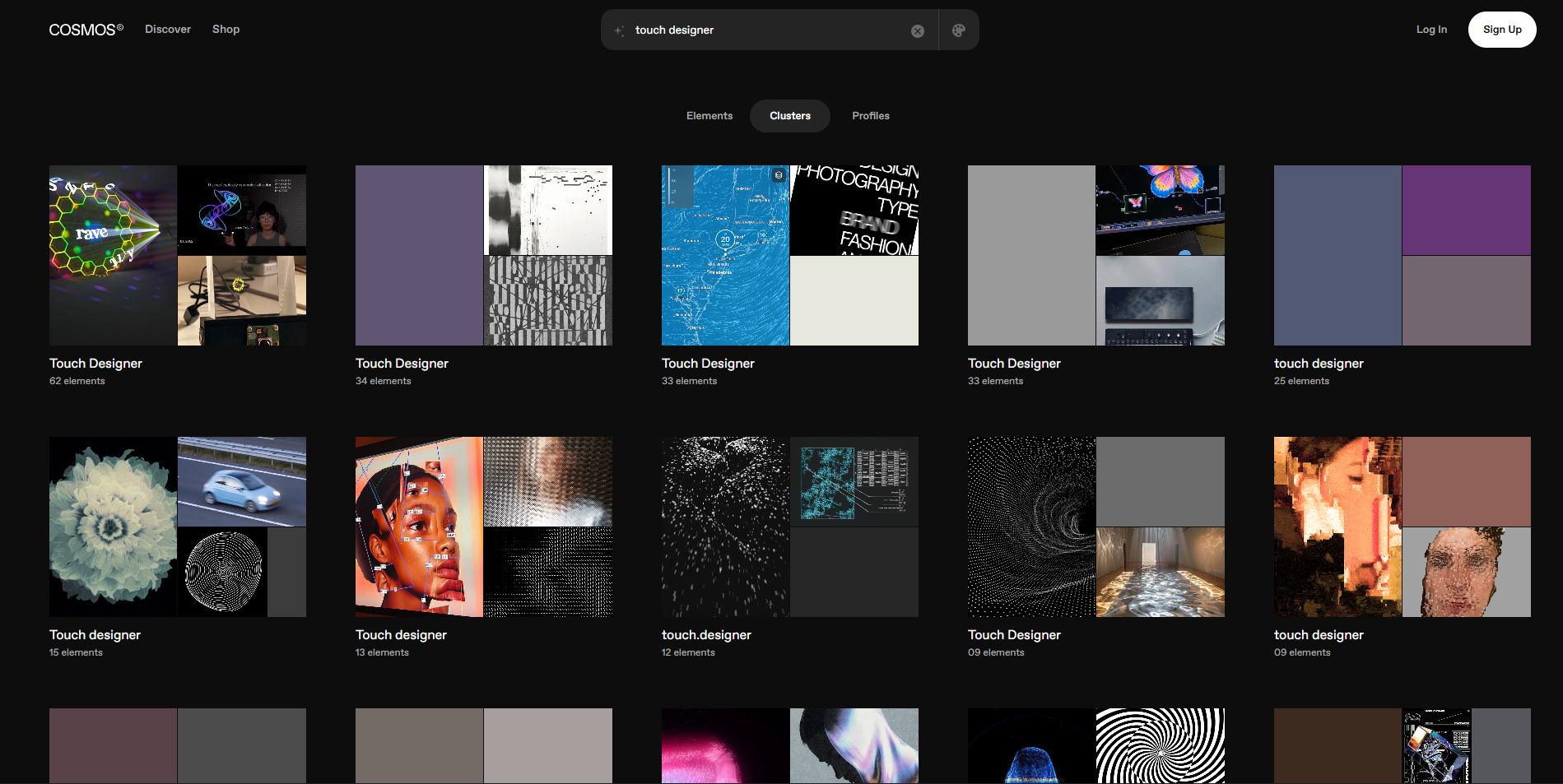Select the Clusters tab

click(x=789, y=116)
